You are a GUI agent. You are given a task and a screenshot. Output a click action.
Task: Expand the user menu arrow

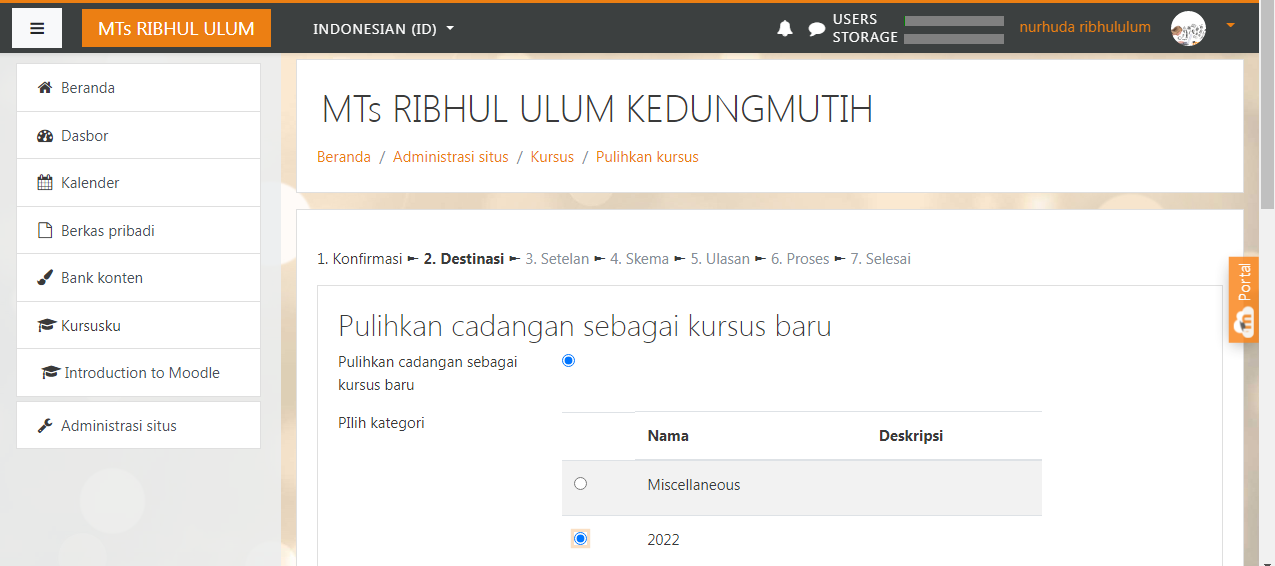pos(1230,25)
